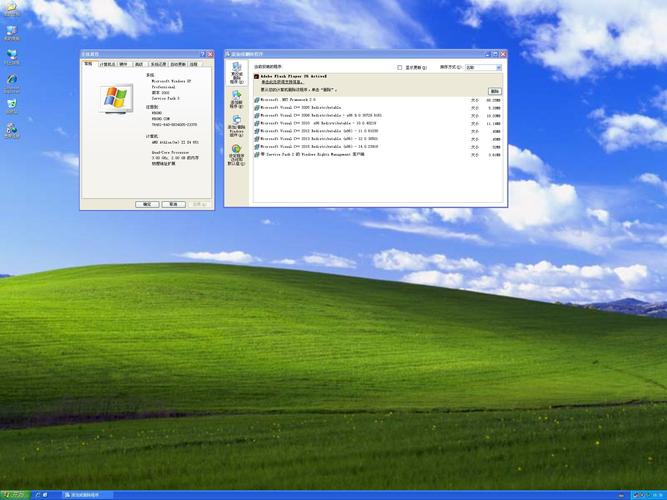This screenshot has height=500, width=667.
Task: Open the Add New Programs sidebar icon
Action: pyautogui.click(x=237, y=98)
